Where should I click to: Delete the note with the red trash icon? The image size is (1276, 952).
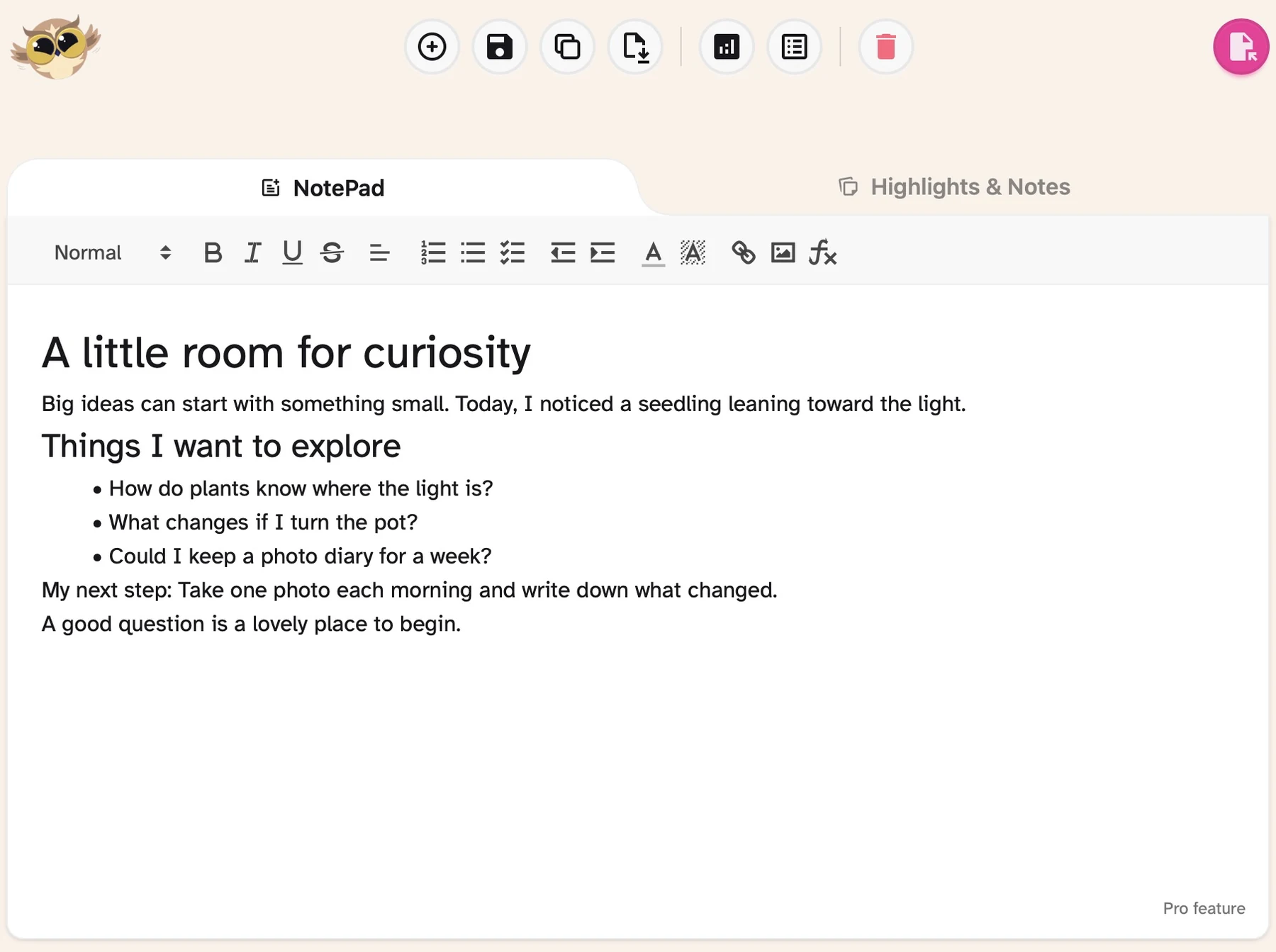click(885, 47)
